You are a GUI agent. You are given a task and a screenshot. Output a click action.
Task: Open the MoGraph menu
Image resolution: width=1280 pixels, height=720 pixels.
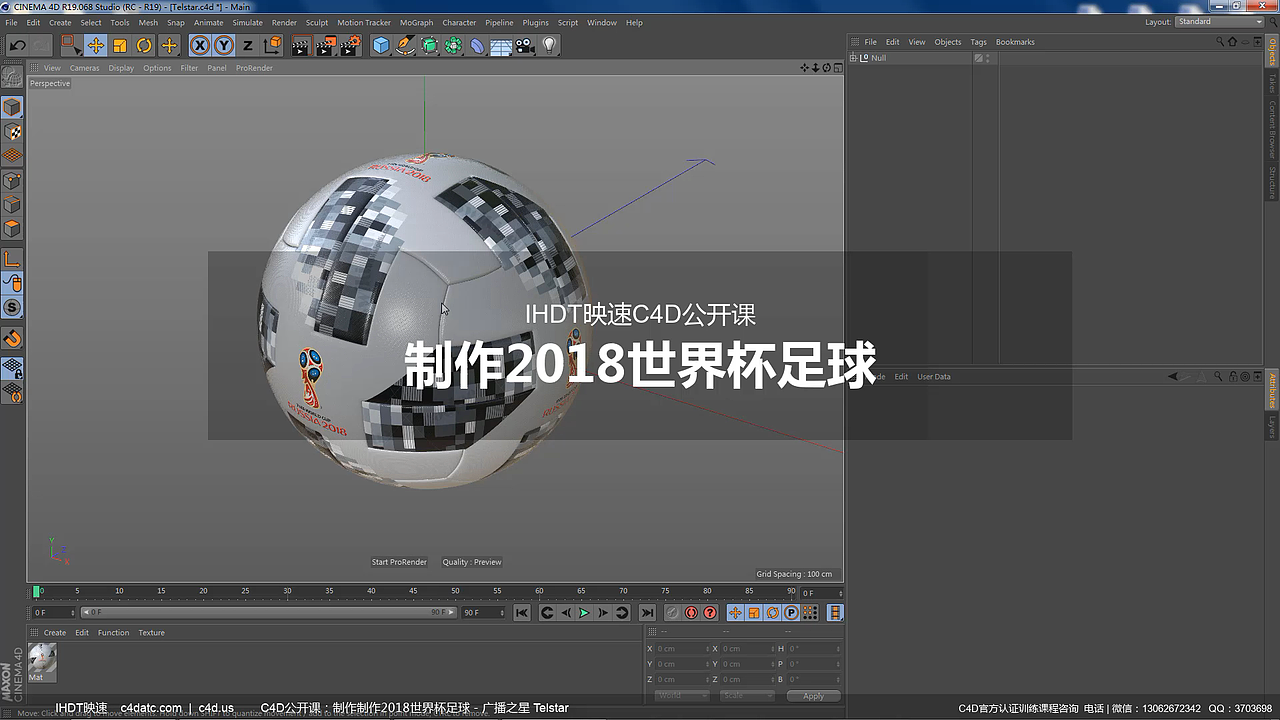416,22
